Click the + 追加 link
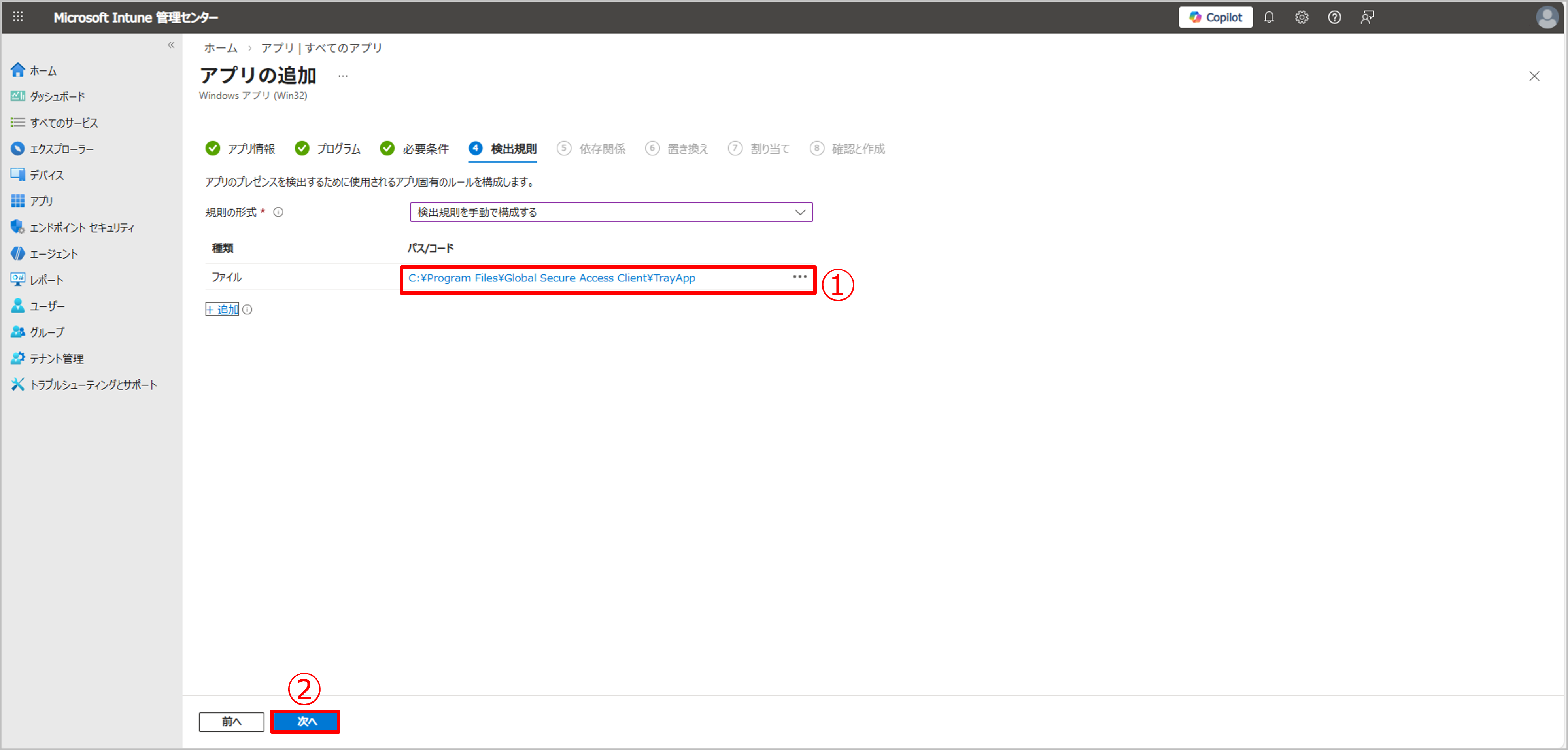Viewport: 1568px width, 750px height. pos(222,310)
